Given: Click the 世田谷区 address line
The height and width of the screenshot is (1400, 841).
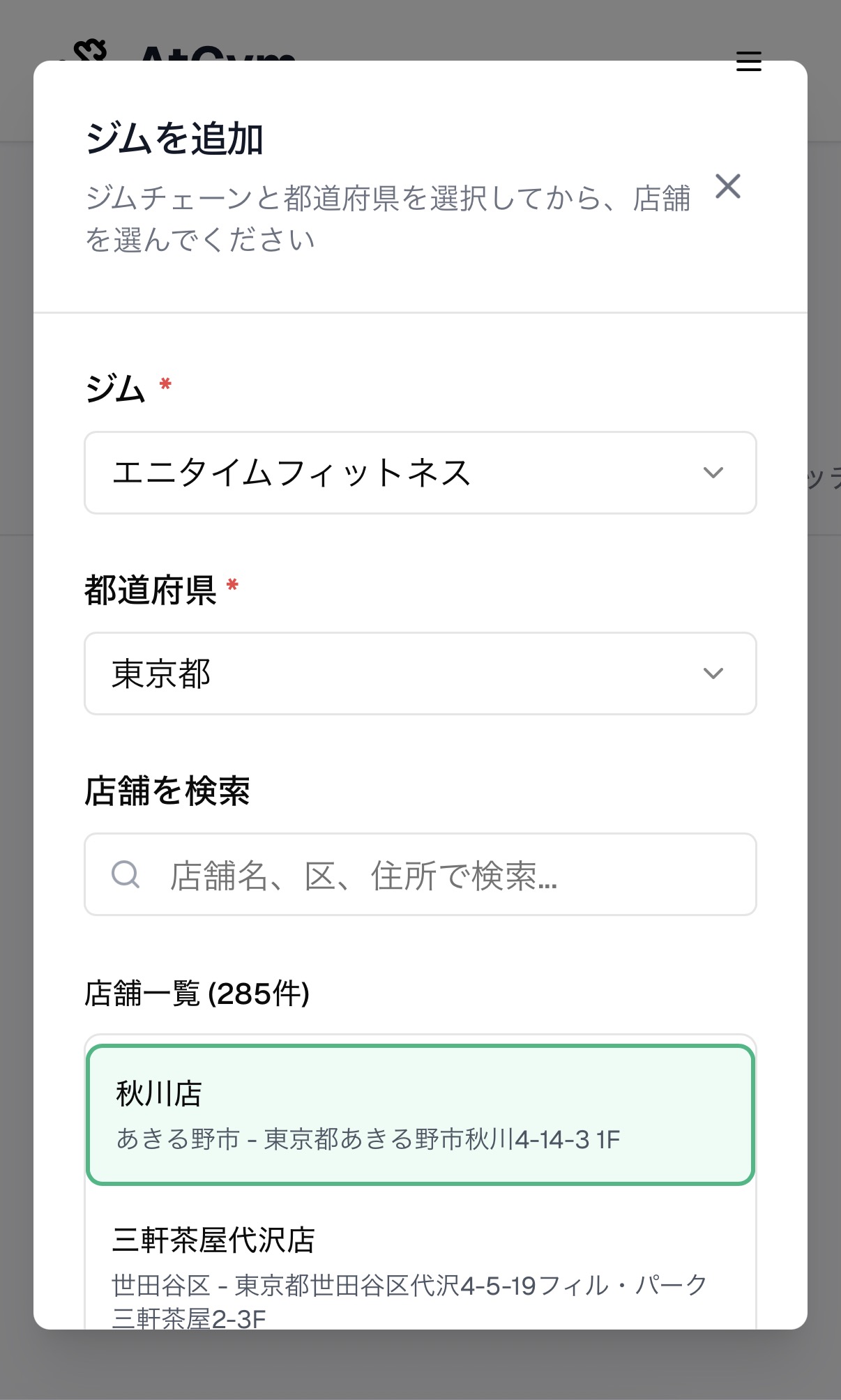Looking at the screenshot, I should pyautogui.click(x=409, y=1286).
